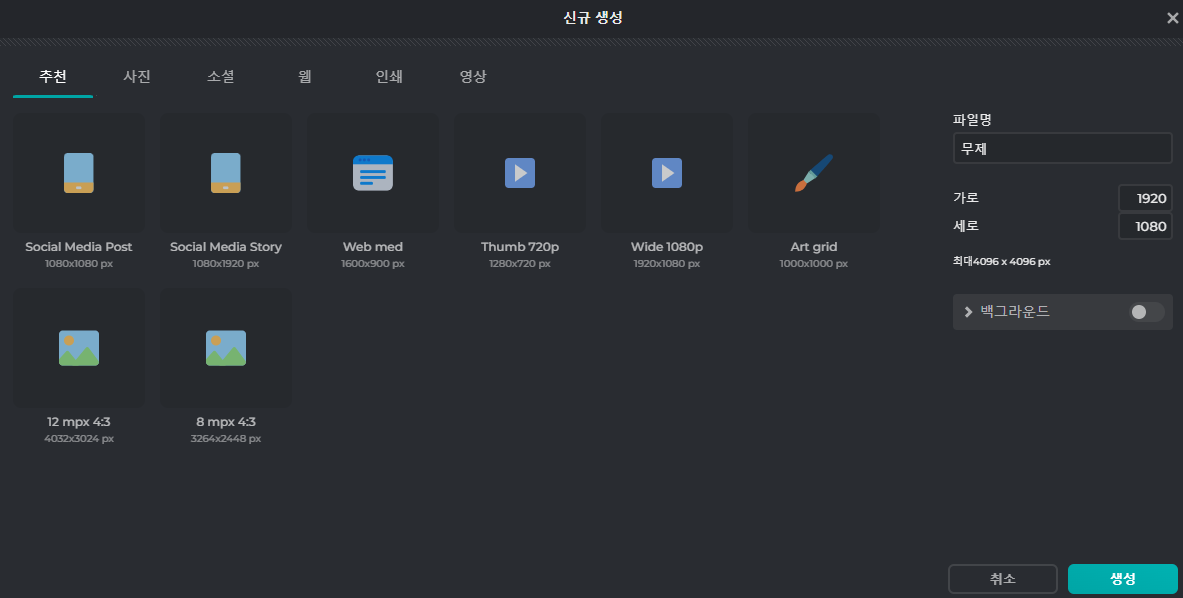Choose the 8 mpx 4:3 image icon

tap(226, 348)
